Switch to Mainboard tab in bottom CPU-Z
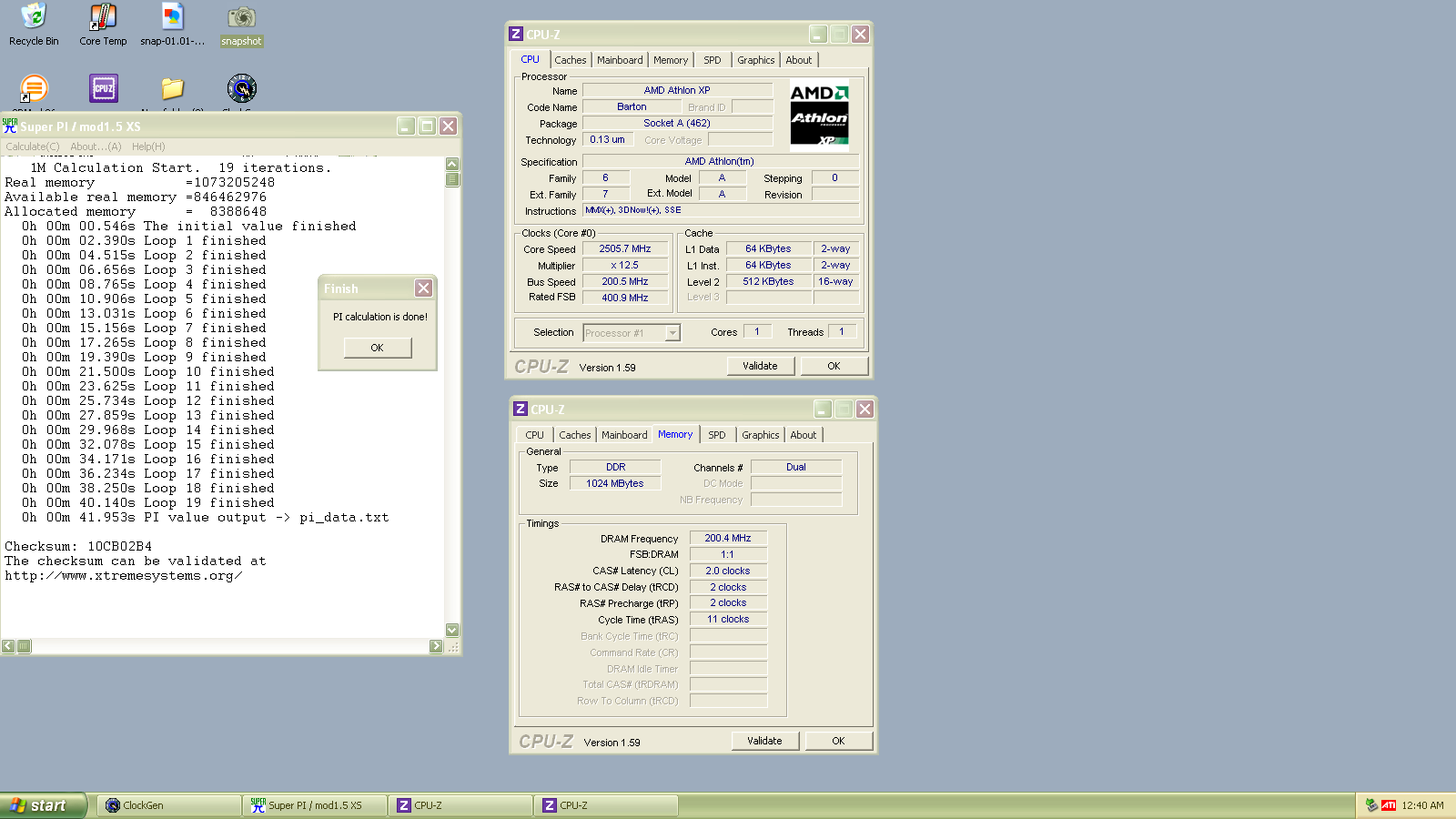 click(624, 435)
